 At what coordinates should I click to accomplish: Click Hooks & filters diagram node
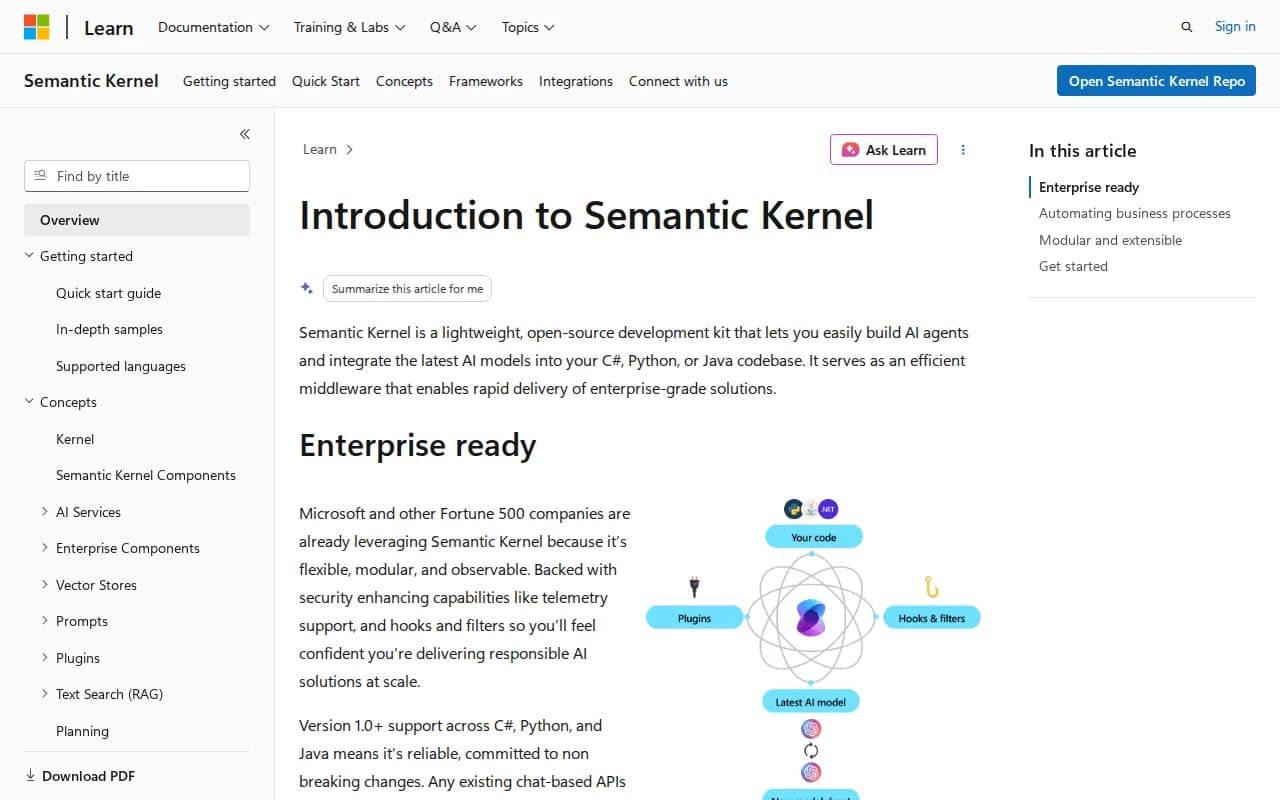[x=931, y=617]
